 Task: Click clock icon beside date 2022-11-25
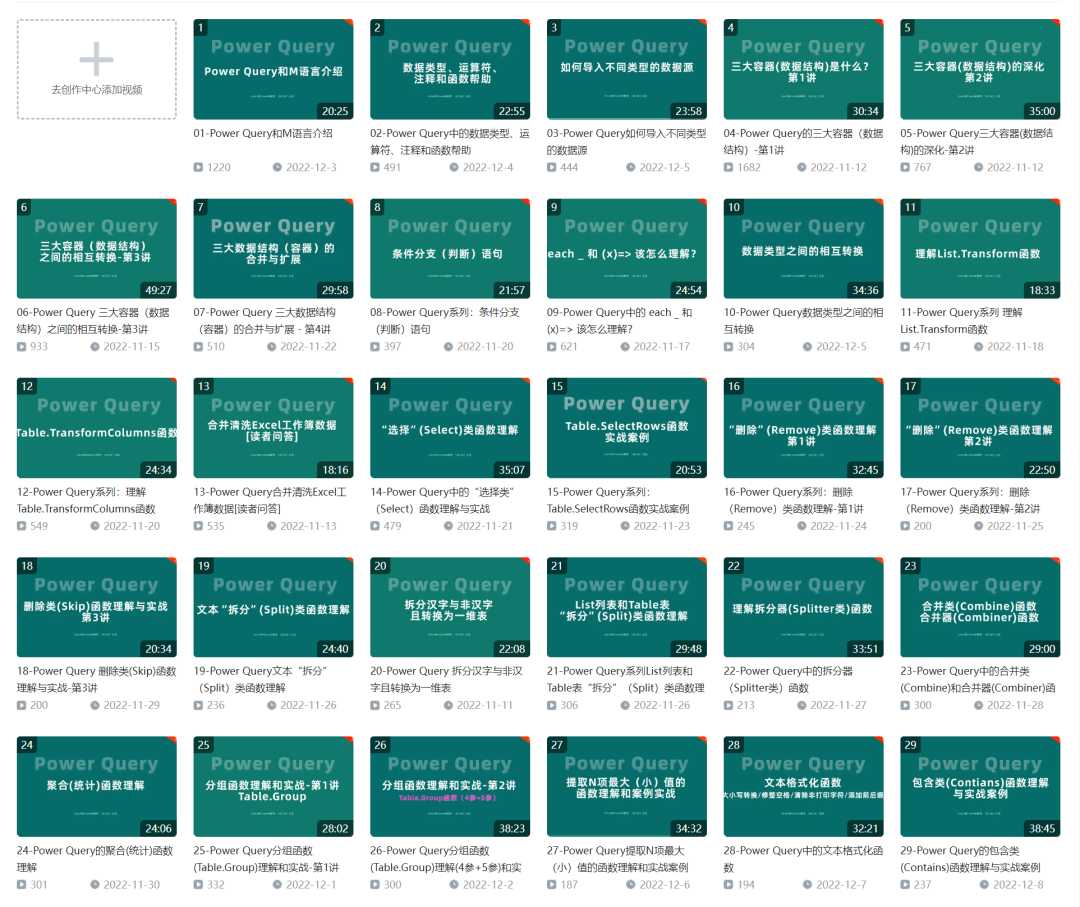(978, 526)
